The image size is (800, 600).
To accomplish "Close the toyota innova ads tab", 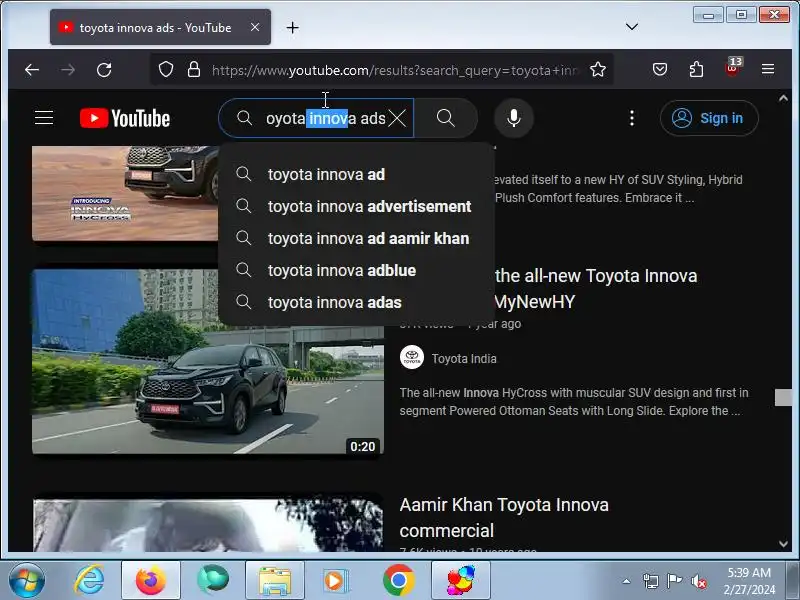I will click(x=255, y=27).
